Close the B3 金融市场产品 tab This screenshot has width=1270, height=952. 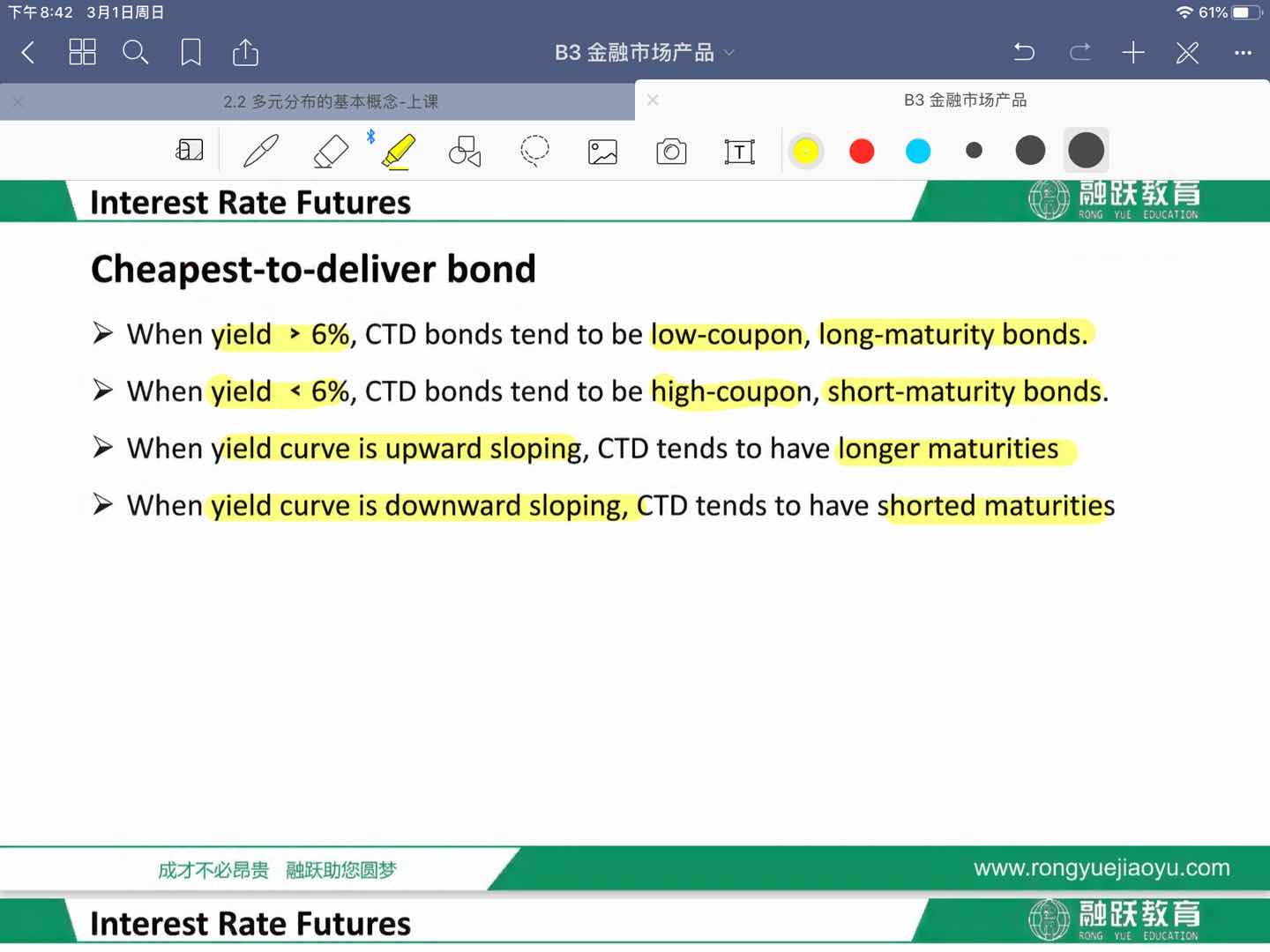[653, 100]
